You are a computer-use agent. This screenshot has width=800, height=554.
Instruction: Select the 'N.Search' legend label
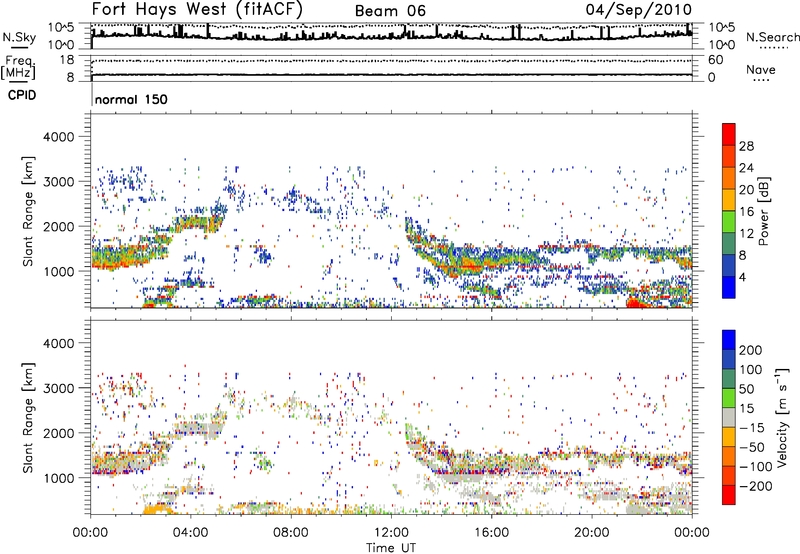[772, 37]
